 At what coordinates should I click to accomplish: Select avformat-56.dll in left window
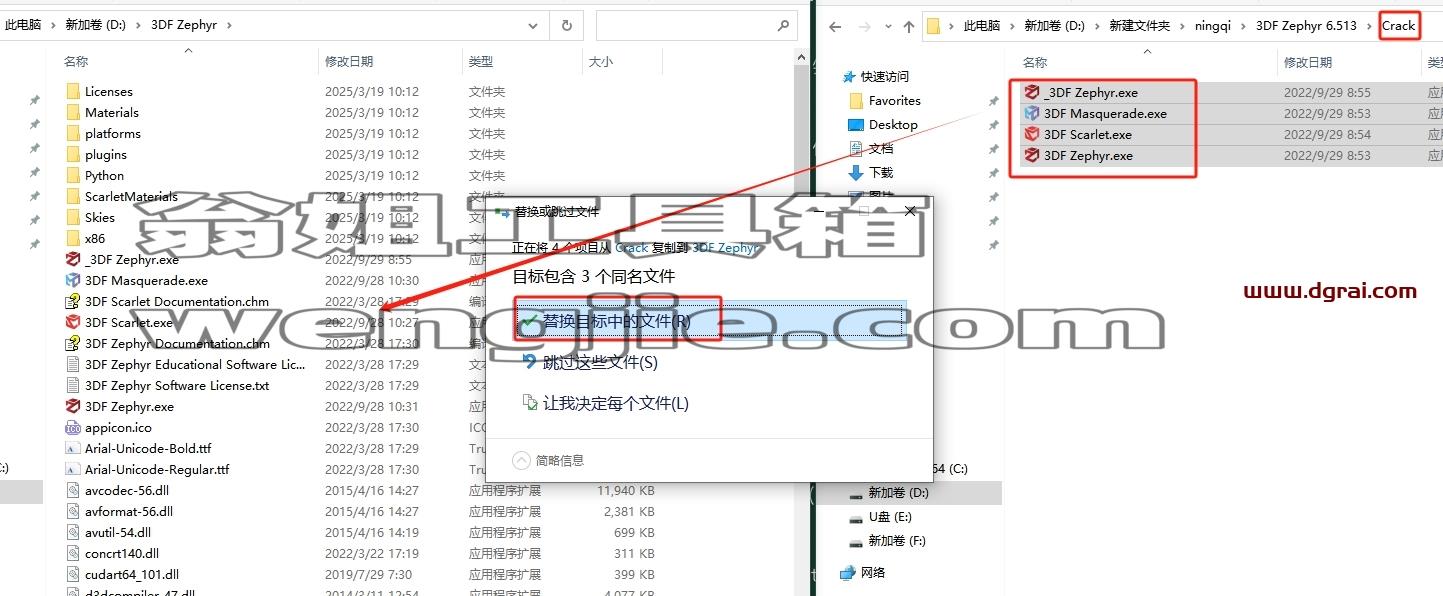[129, 511]
